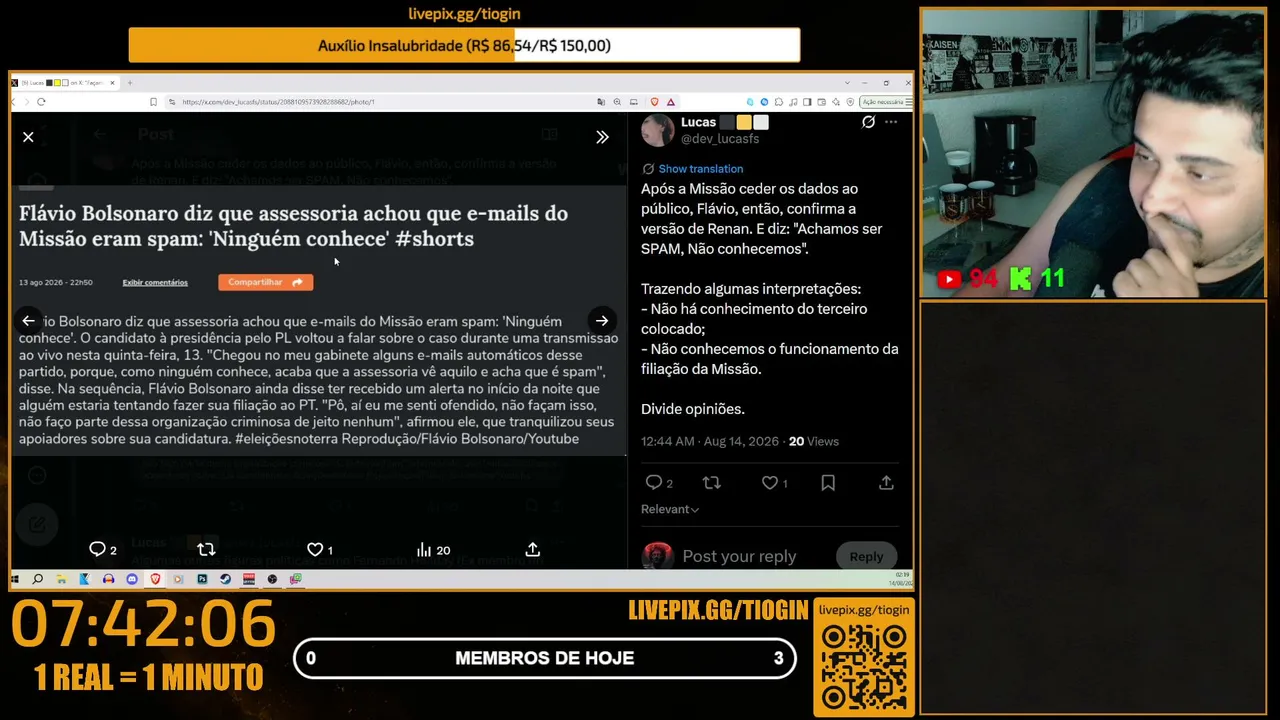Open the Relevant replies sort dropdown
1280x720 pixels.
(x=670, y=509)
